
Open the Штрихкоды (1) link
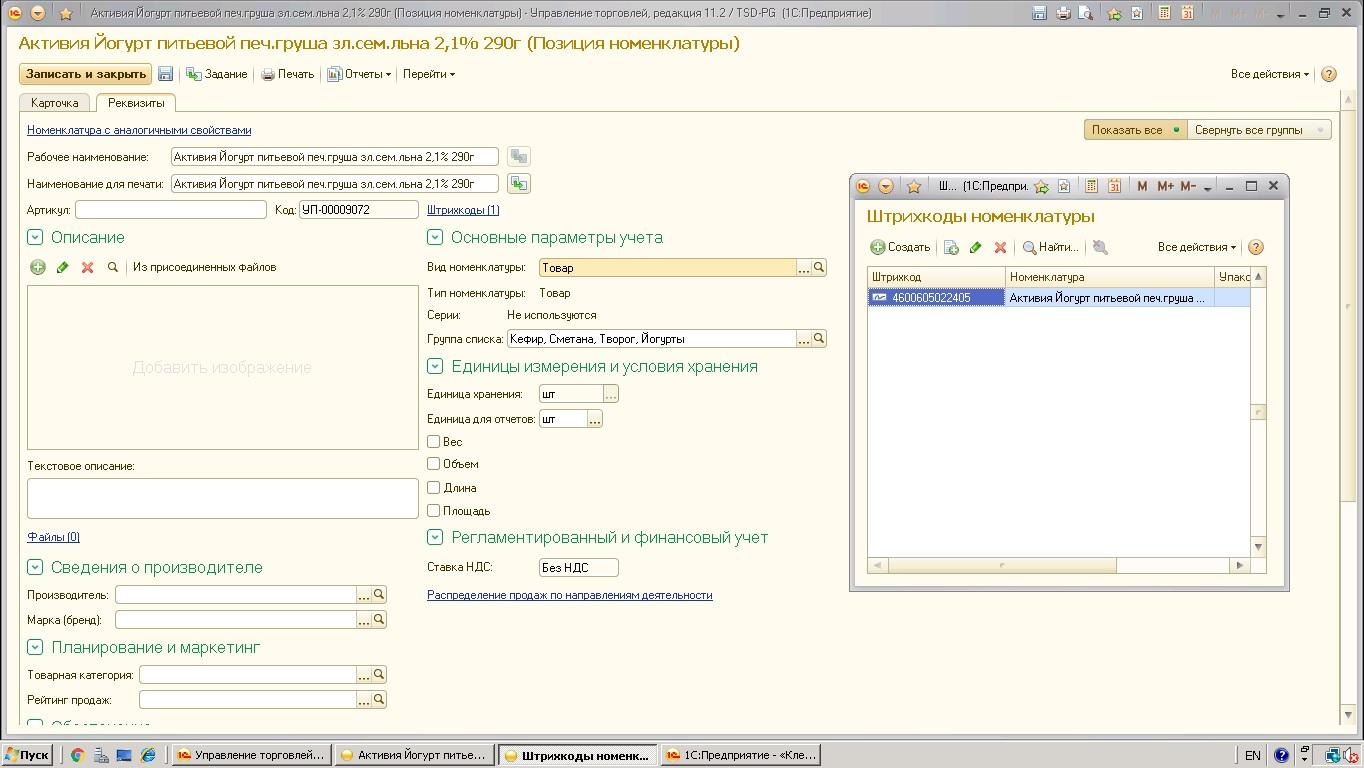point(463,210)
